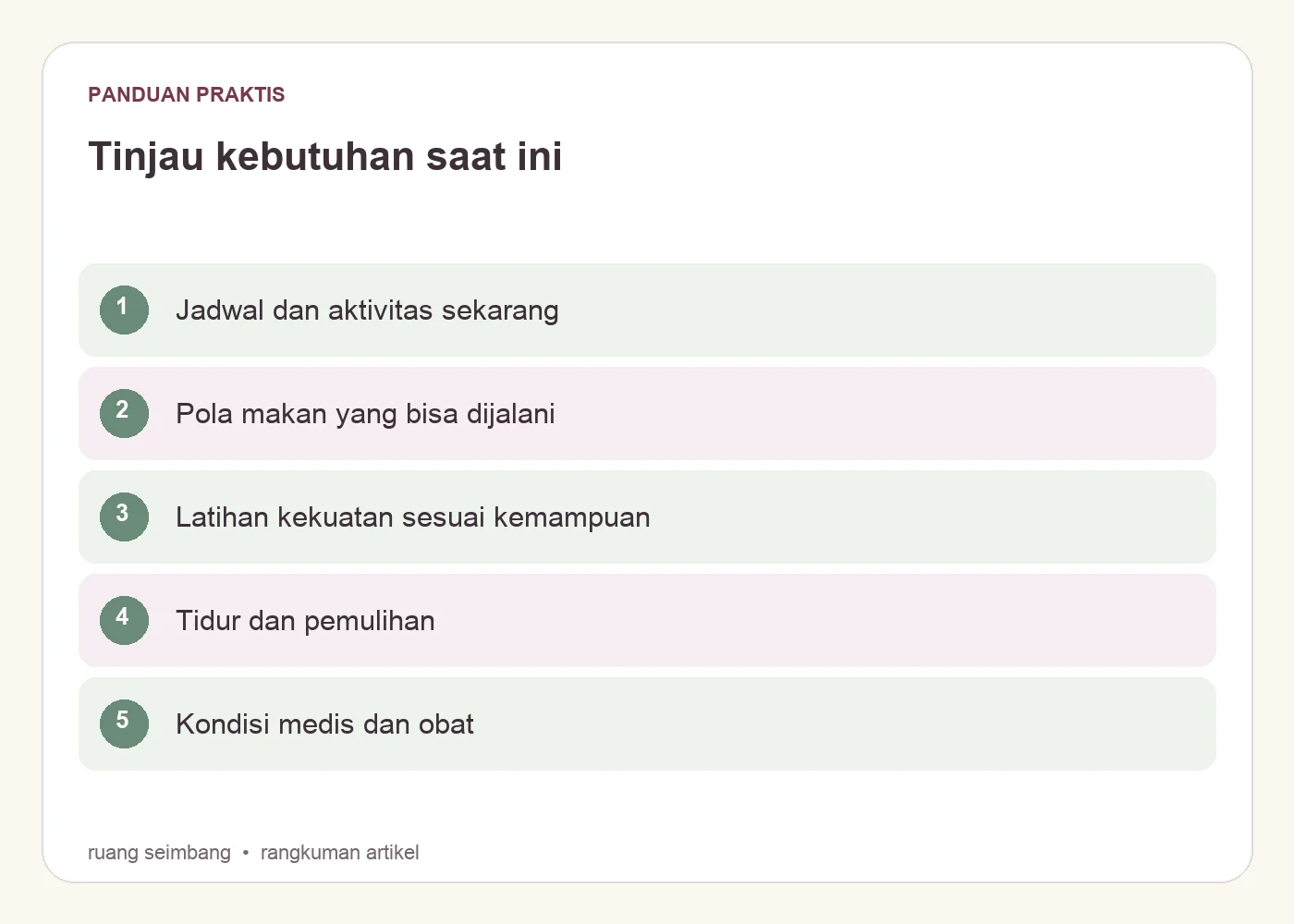Choose "Latihan kekuatan sesuai kemampuan" text
Screen dimensions: 1294x924
coord(413,517)
